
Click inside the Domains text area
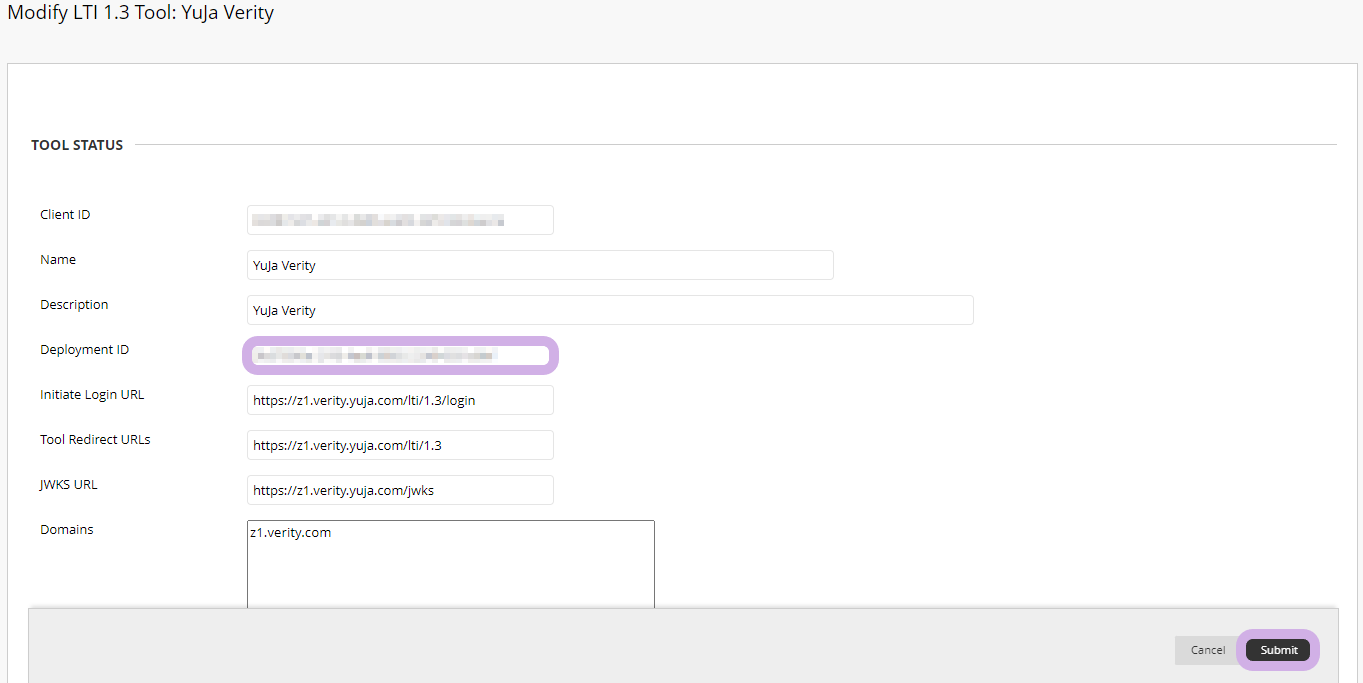click(450, 565)
